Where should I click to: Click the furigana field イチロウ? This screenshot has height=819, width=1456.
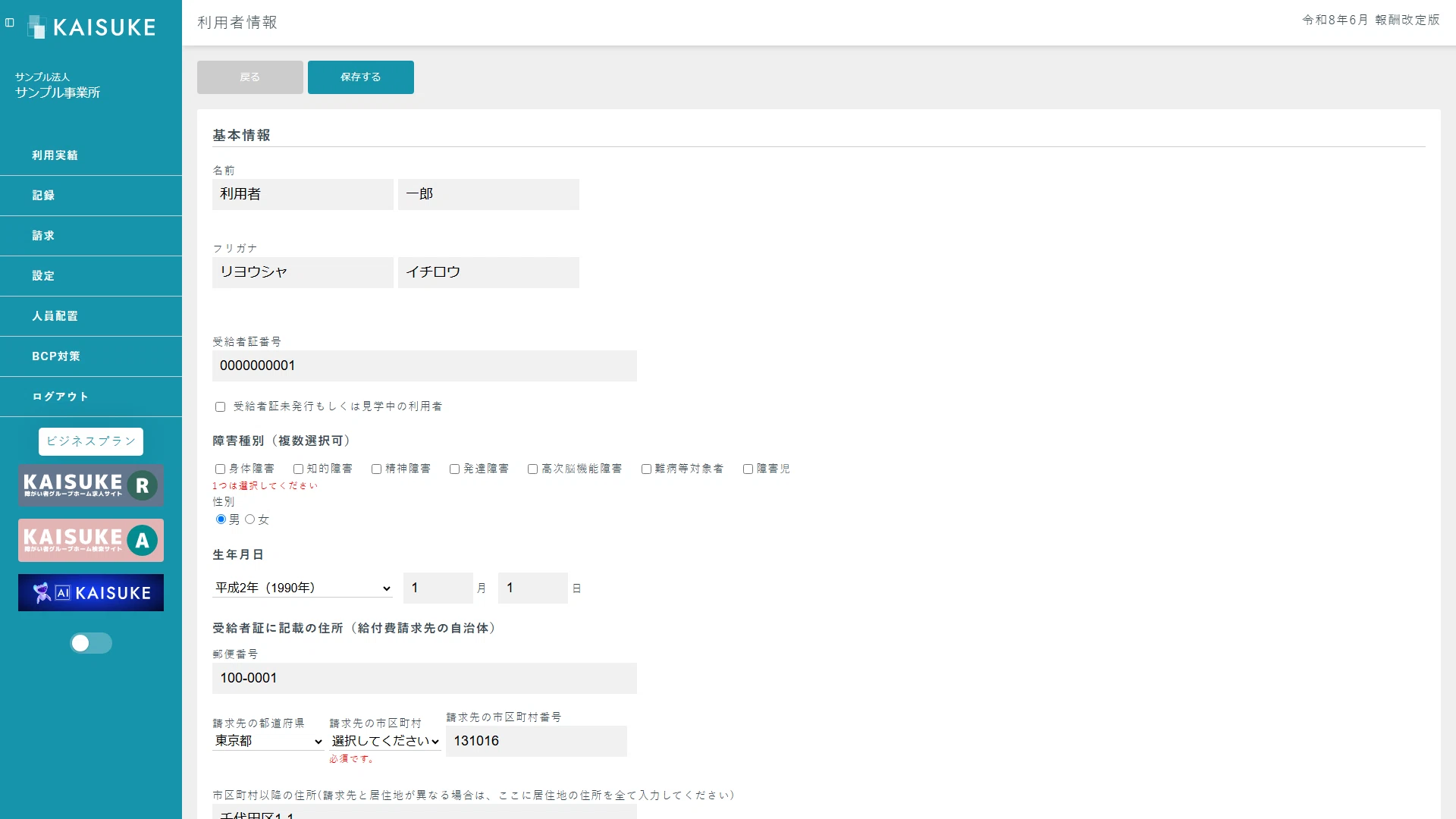click(488, 272)
